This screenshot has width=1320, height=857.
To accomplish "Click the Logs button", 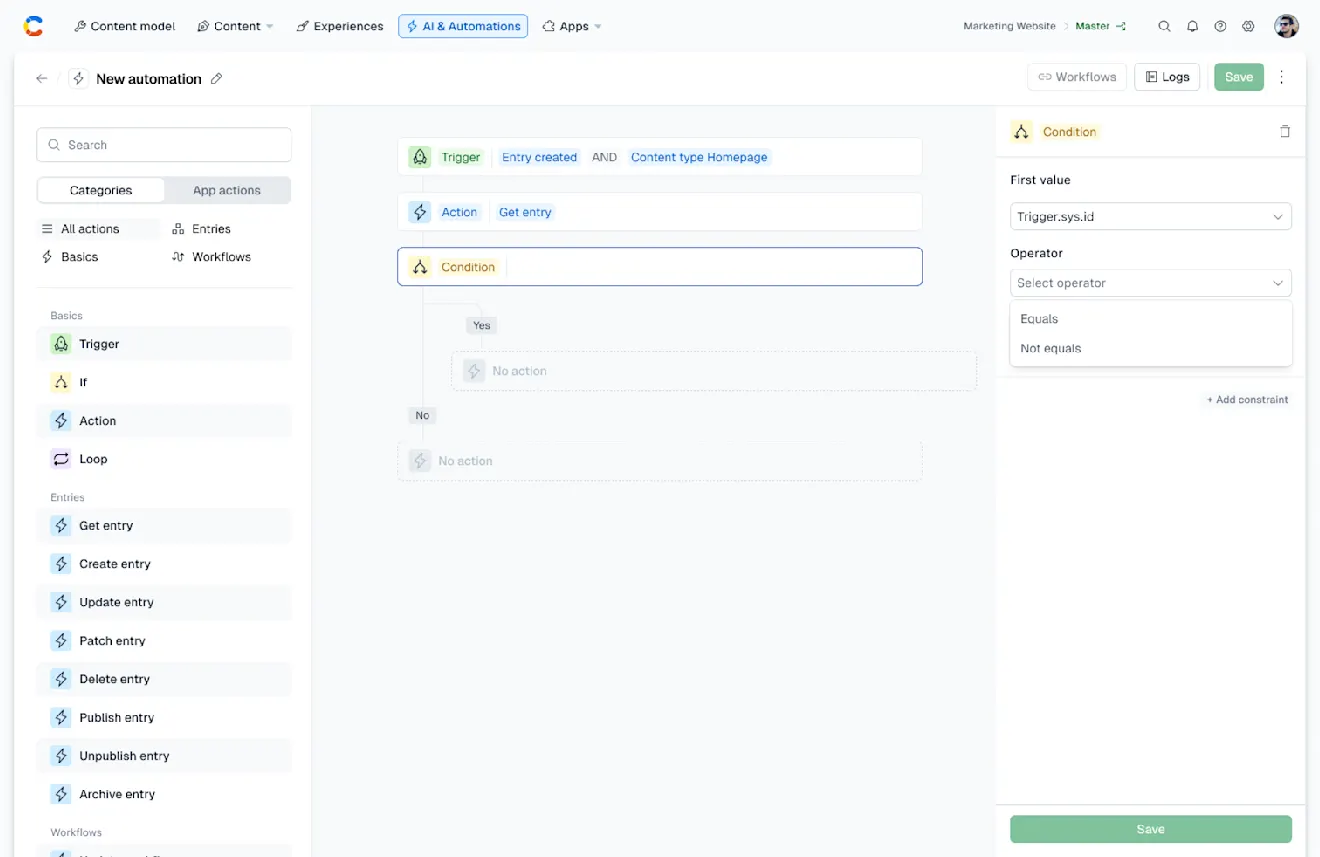I will pos(1167,77).
